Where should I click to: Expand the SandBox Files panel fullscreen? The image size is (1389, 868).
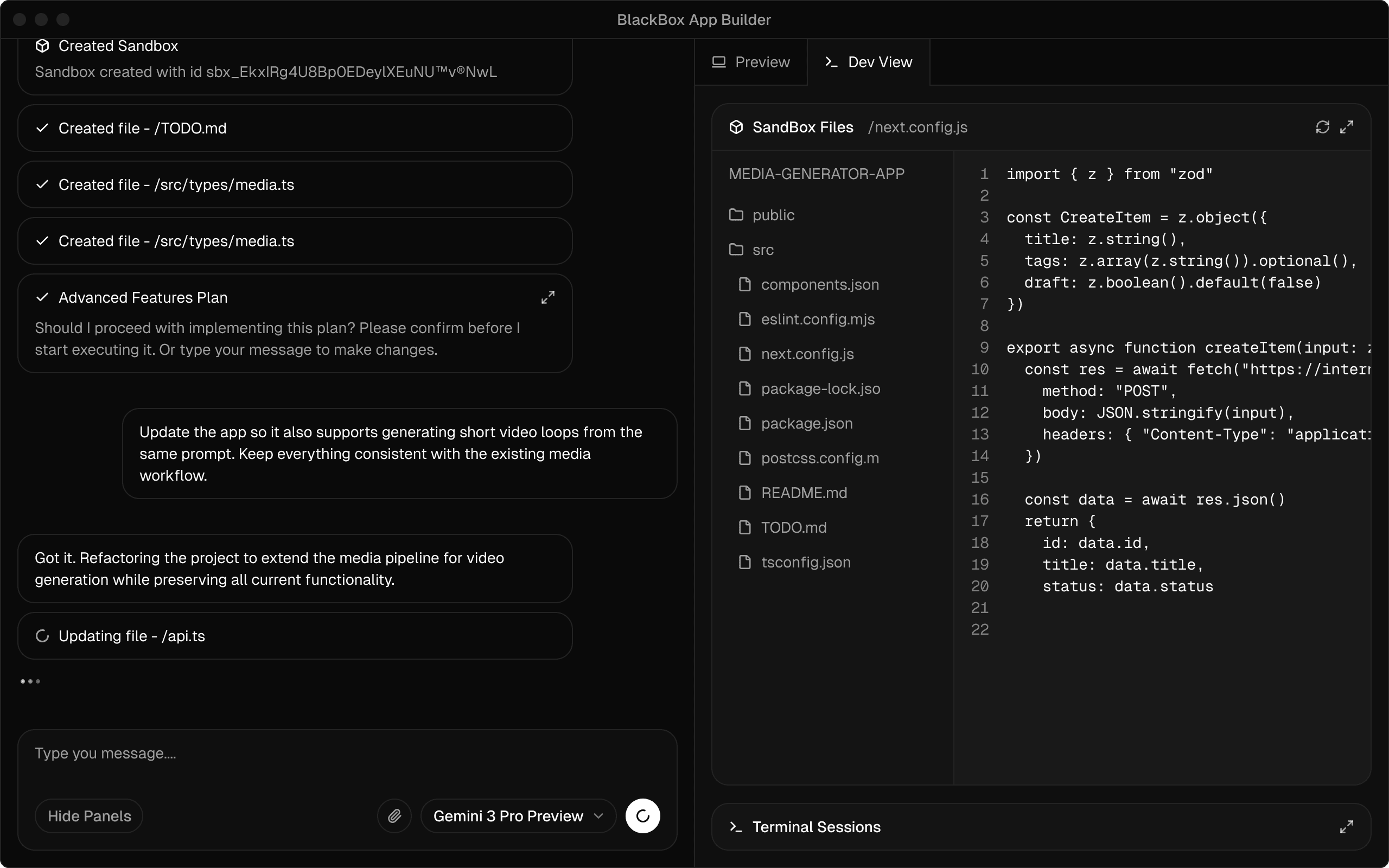coord(1347,127)
